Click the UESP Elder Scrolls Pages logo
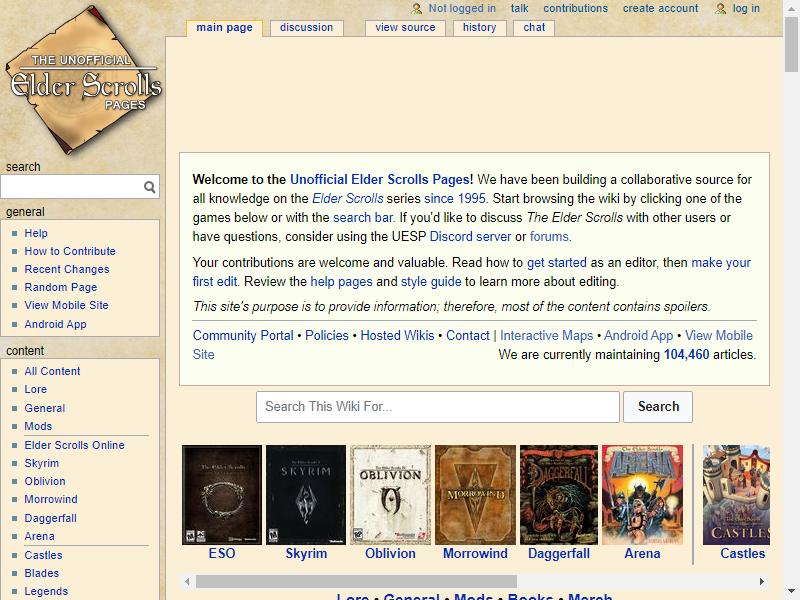 tap(83, 80)
